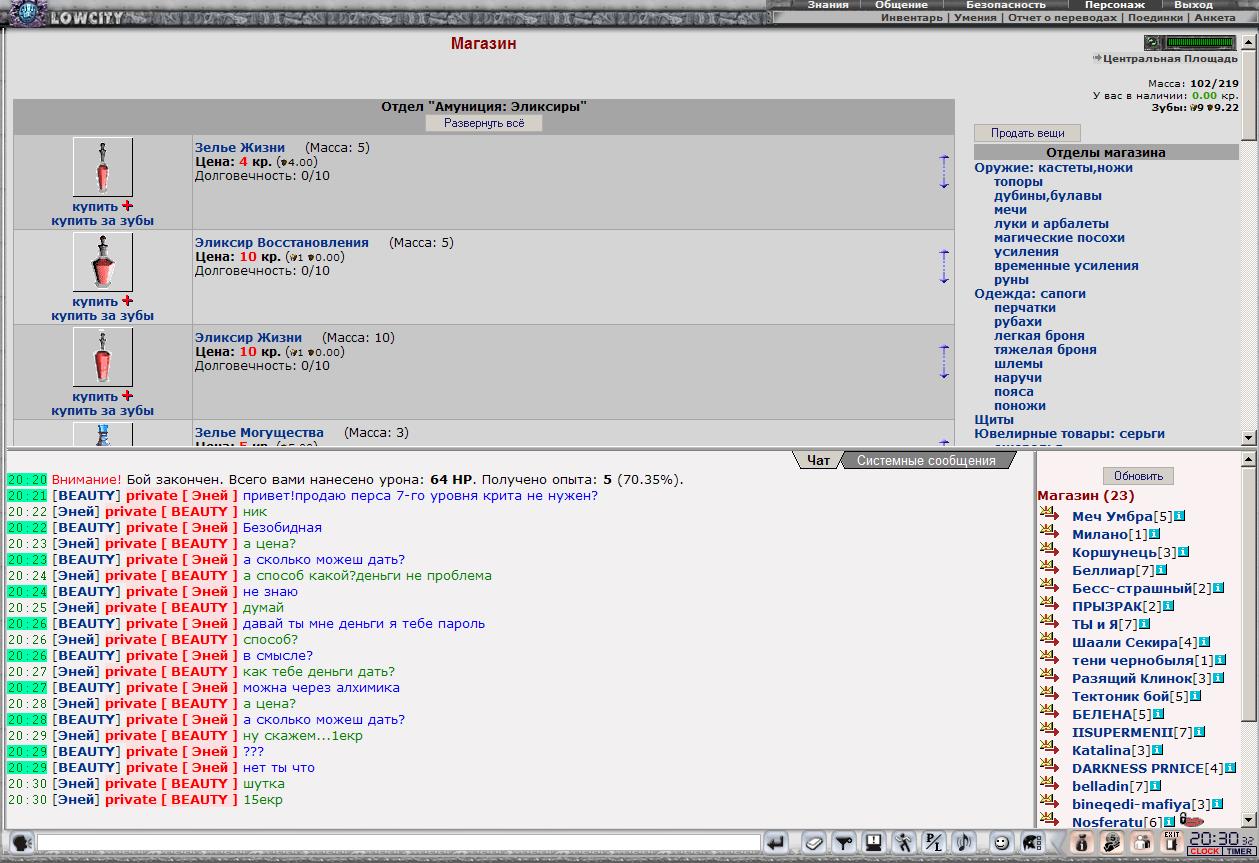
Task: Open топоры shop department
Action: [1018, 182]
